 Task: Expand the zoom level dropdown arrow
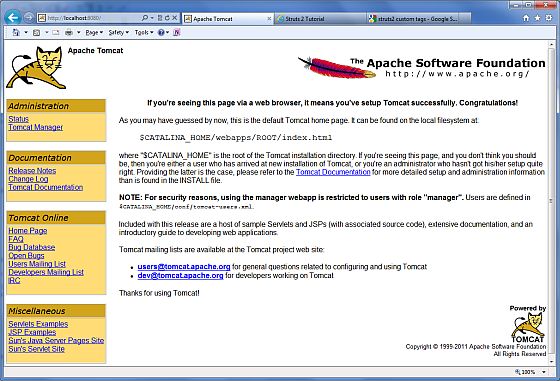[544, 372]
